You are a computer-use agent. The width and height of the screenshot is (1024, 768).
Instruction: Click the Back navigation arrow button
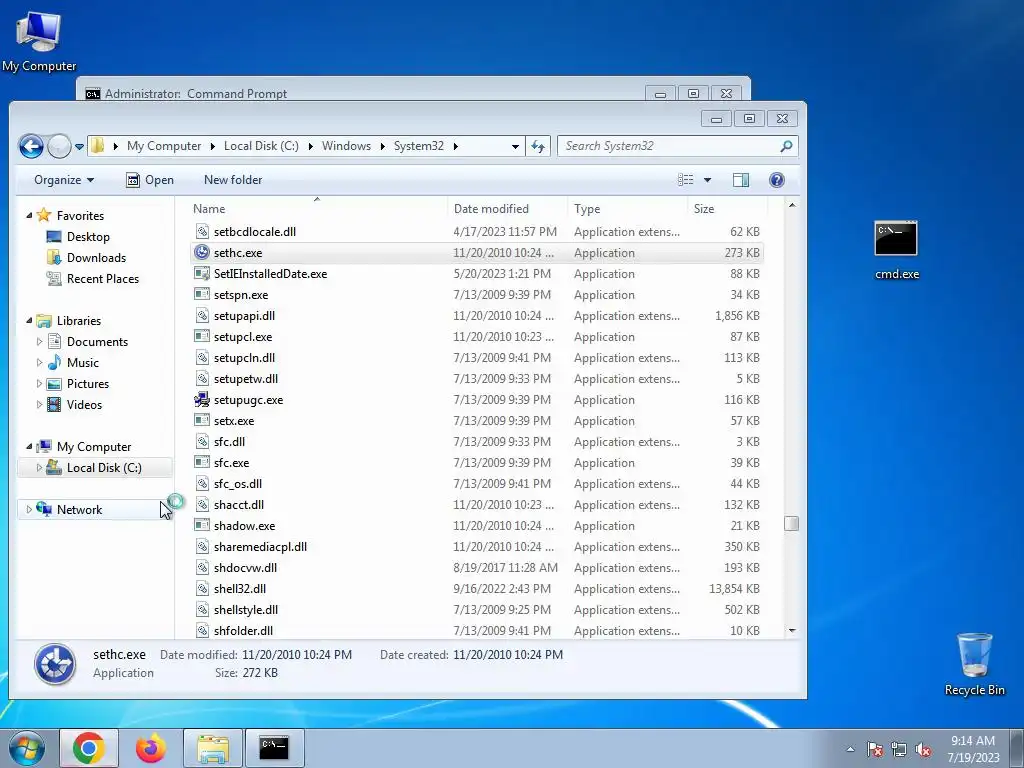pyautogui.click(x=31, y=146)
